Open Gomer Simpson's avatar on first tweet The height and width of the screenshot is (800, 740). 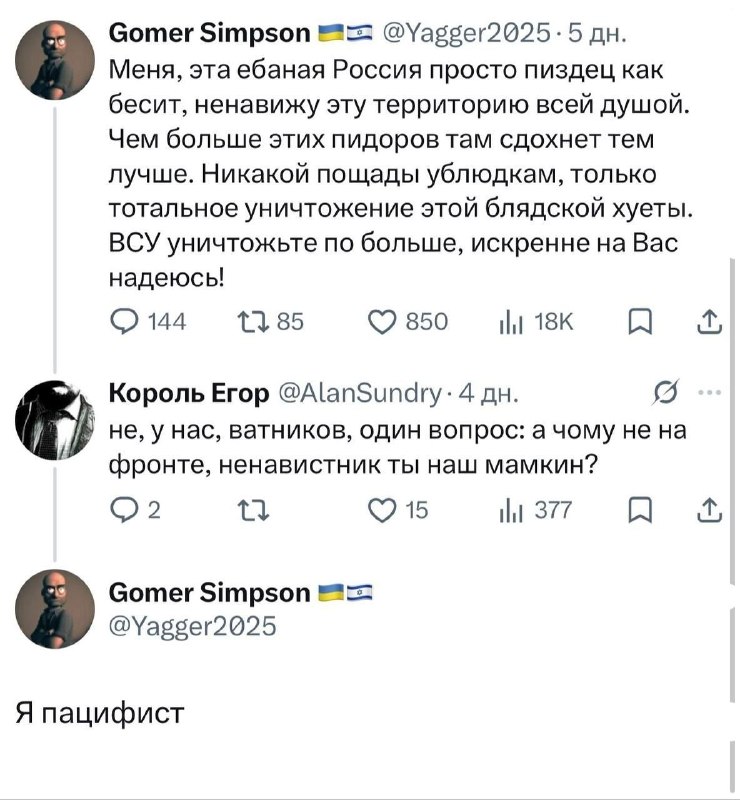pos(55,60)
